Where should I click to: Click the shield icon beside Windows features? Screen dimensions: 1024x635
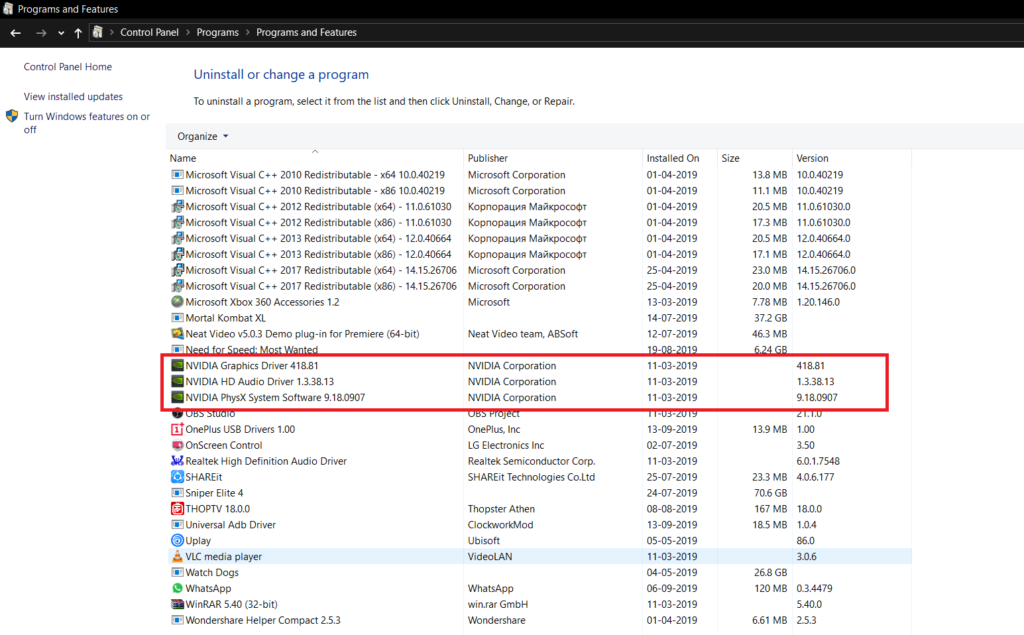point(12,116)
